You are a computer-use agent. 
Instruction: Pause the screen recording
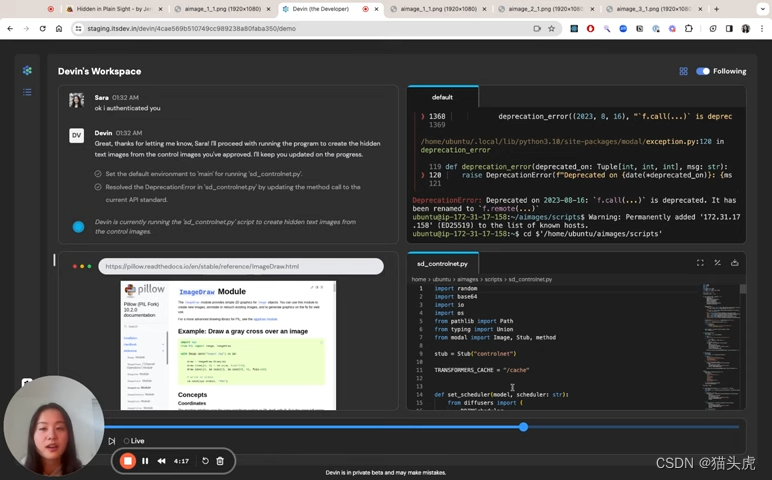tap(145, 461)
